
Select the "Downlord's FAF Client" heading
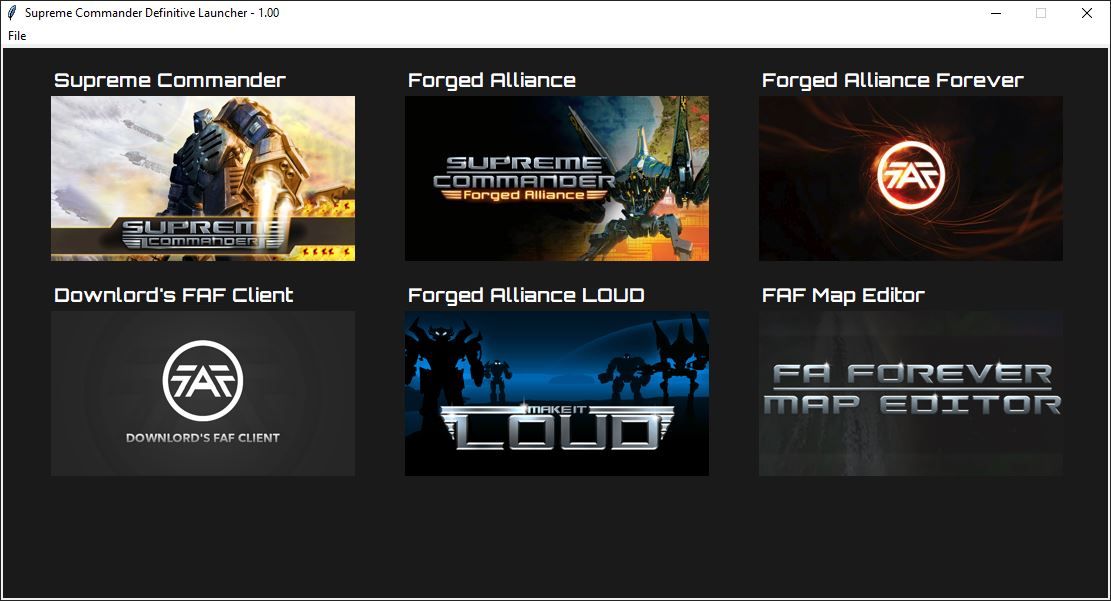(x=174, y=296)
